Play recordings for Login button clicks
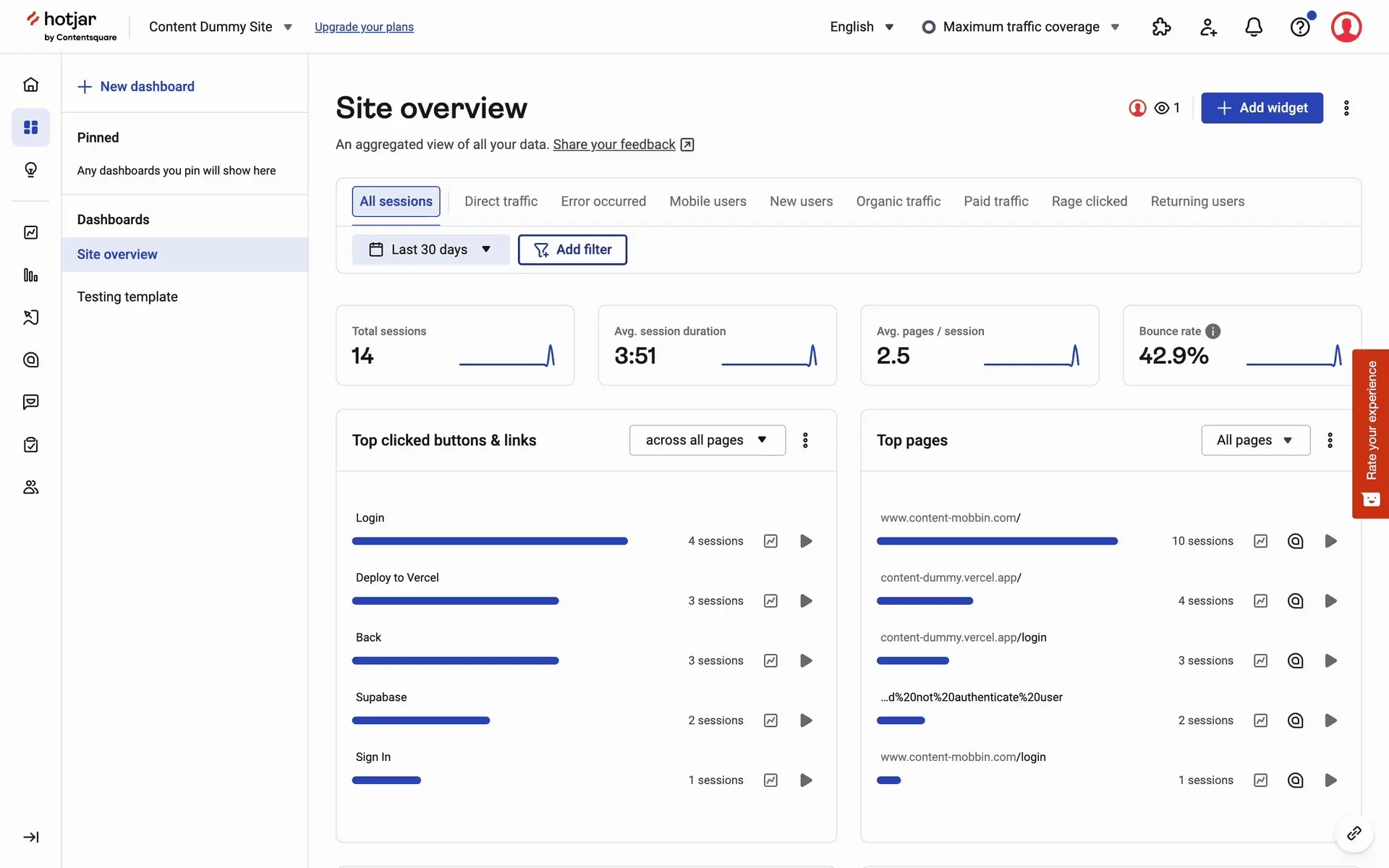The height and width of the screenshot is (868, 1389). pos(806,541)
